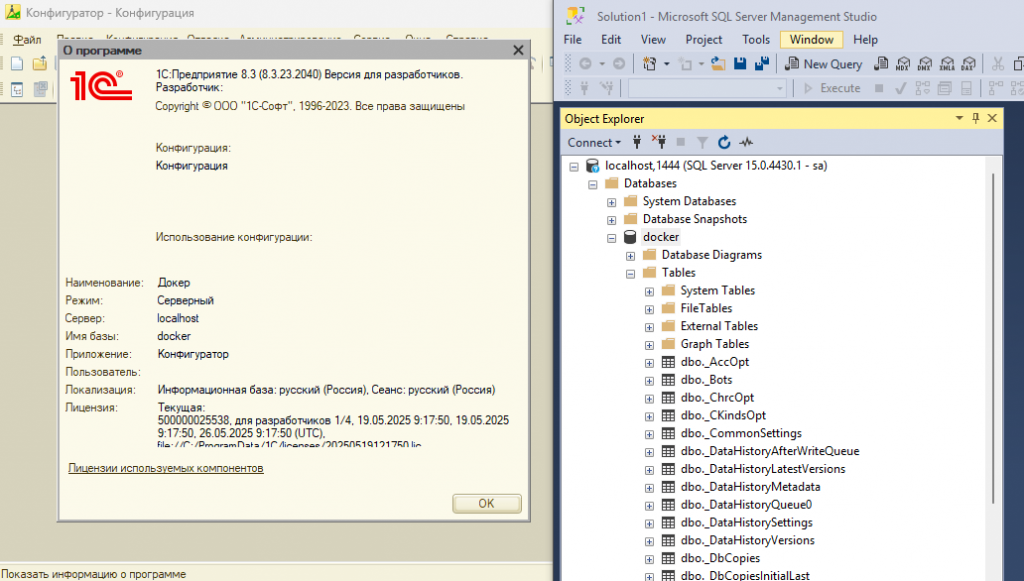Viewport: 1024px width, 581px height.
Task: Expand the System Databases folder
Action: tap(612, 202)
